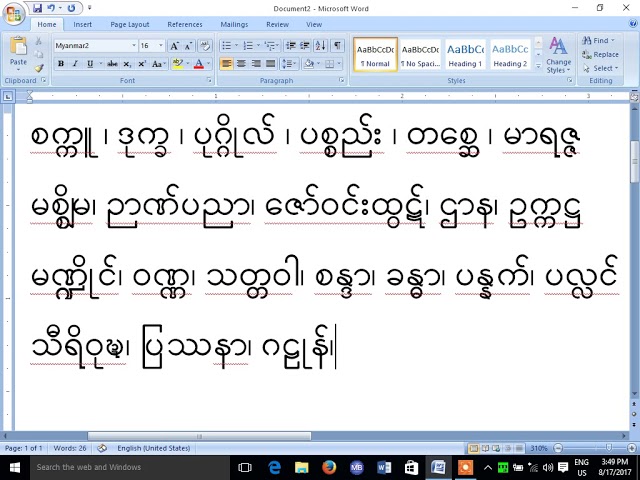Apply the Heading 2 style
Screen dimensions: 640x480
[510, 55]
